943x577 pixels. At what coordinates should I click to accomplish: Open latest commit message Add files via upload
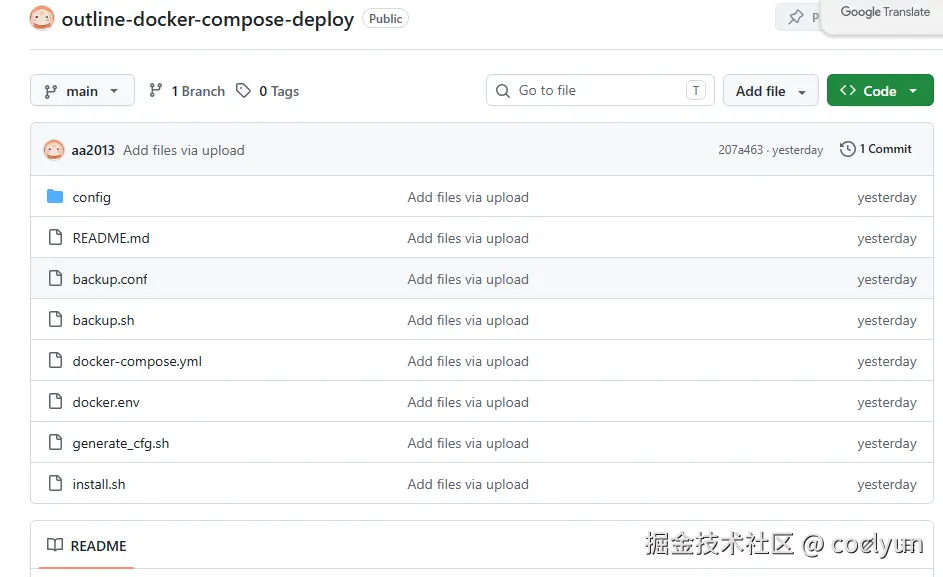tap(184, 150)
